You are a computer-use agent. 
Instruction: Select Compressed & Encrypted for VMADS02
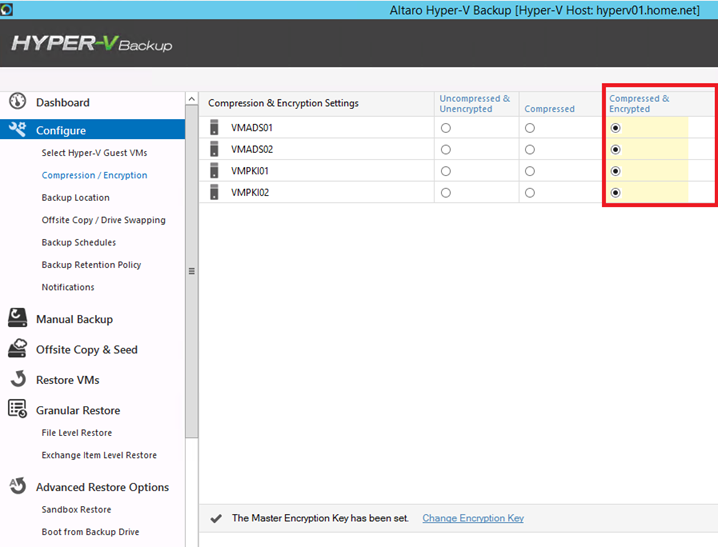615,150
